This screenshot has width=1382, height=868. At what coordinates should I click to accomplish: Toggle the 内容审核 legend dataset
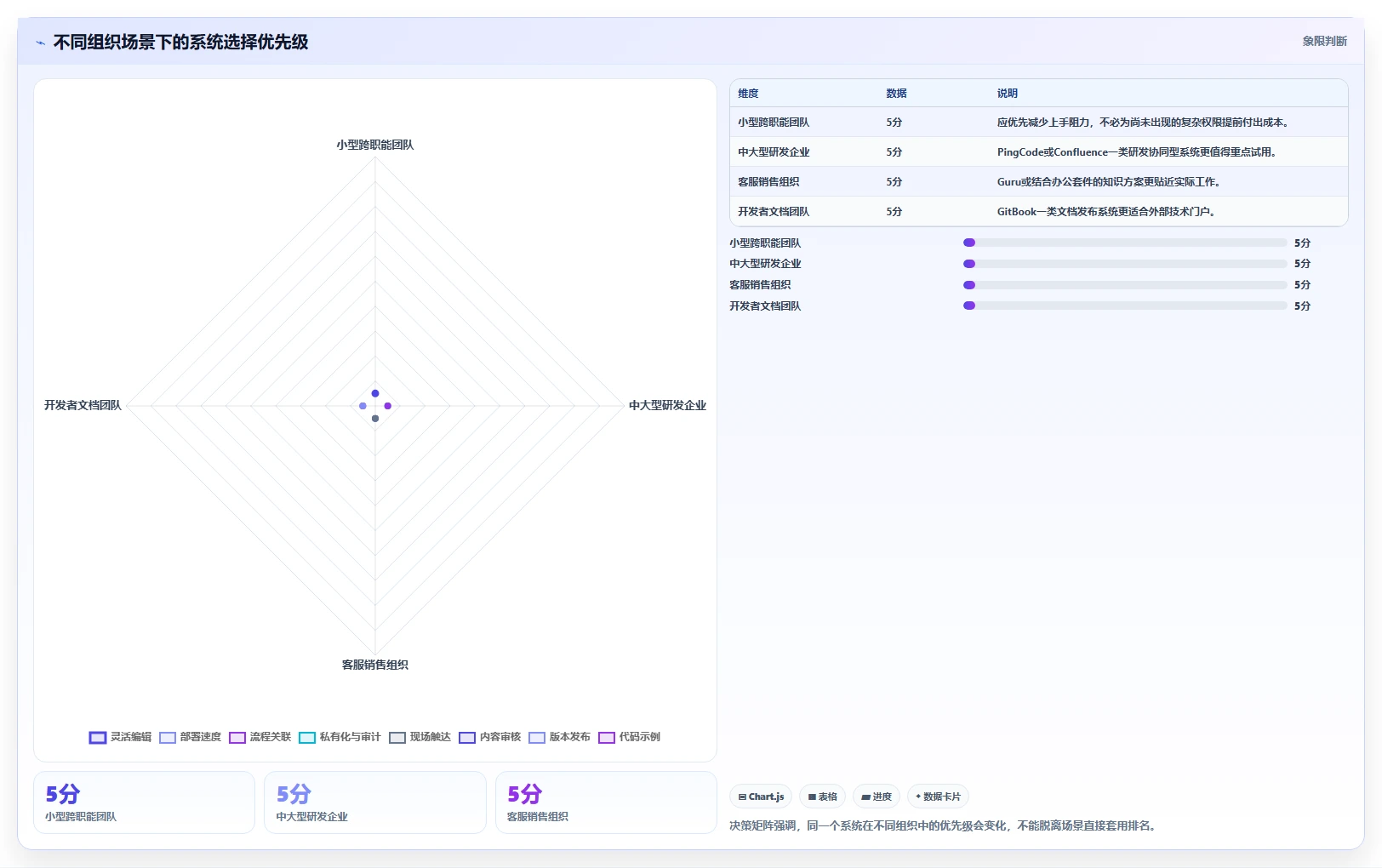click(490, 737)
